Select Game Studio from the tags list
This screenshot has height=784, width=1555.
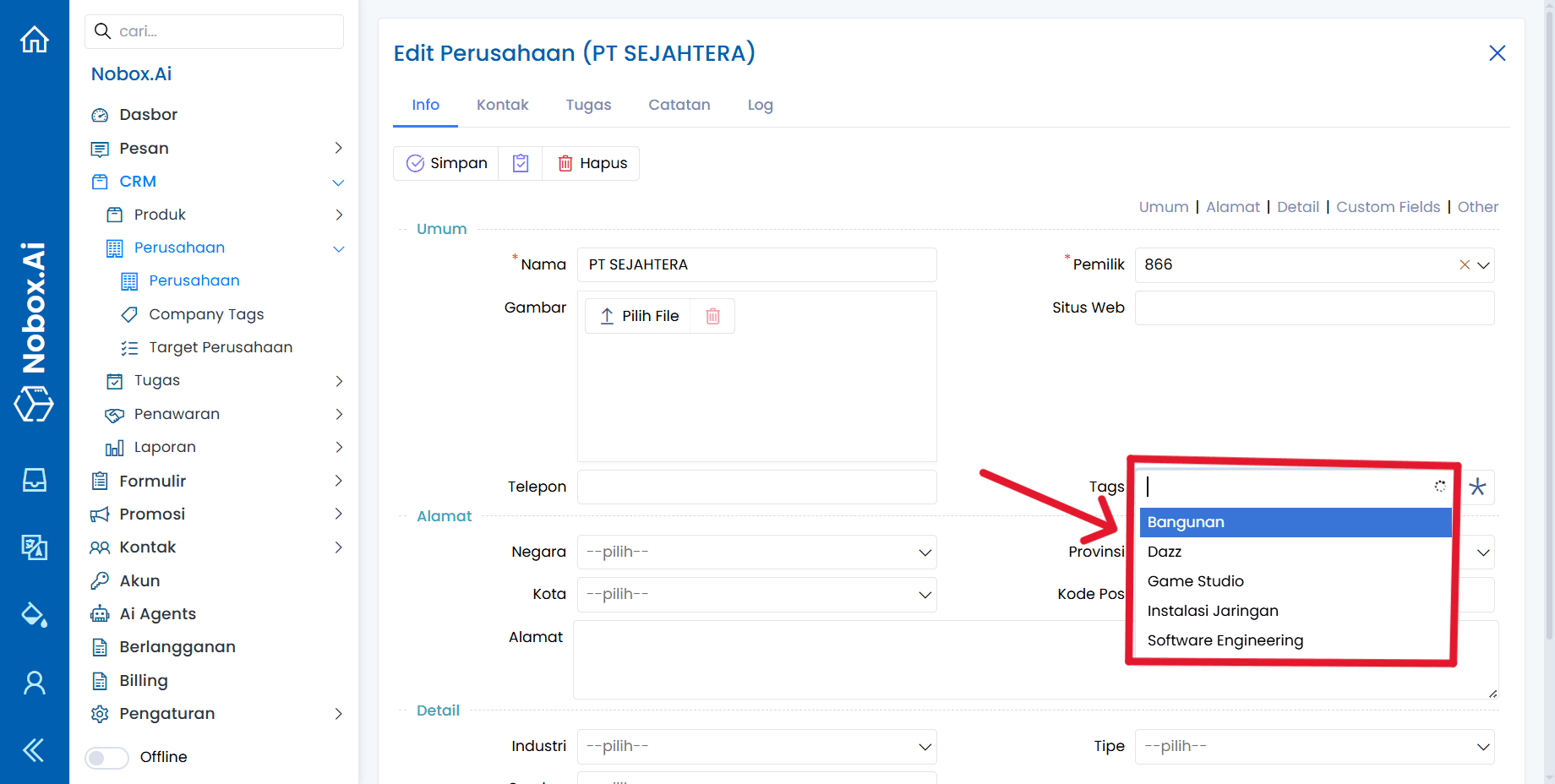(1195, 581)
